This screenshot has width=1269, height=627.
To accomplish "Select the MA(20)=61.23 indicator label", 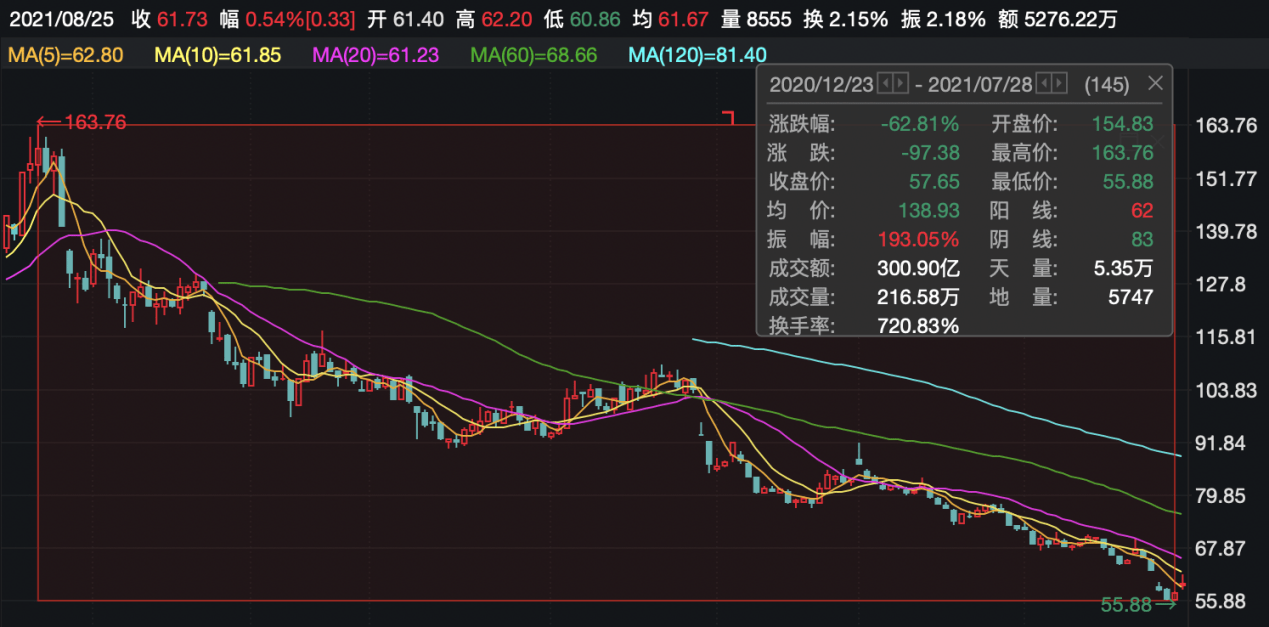I will click(x=376, y=54).
